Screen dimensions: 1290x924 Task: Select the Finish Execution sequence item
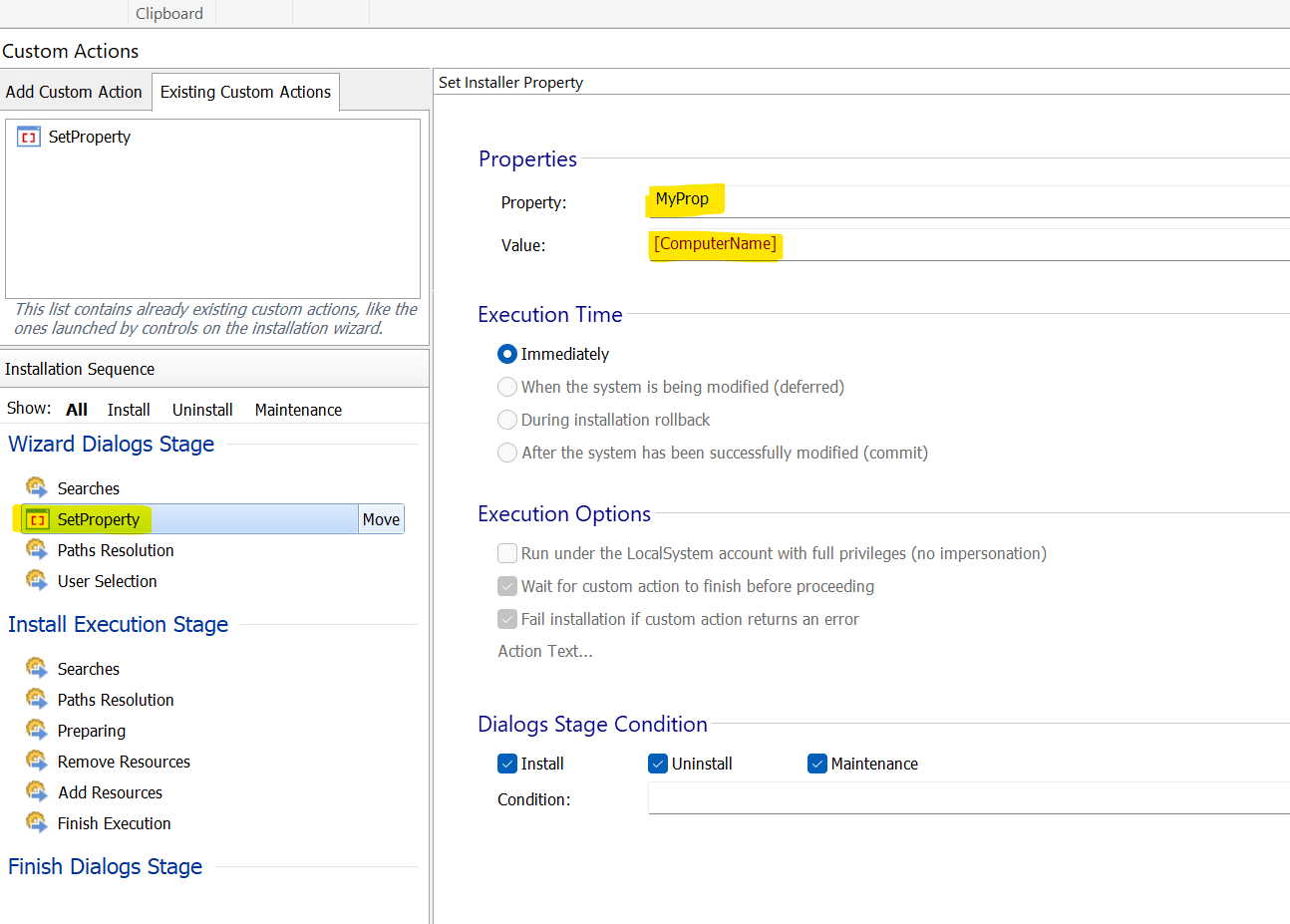pyautogui.click(x=115, y=823)
